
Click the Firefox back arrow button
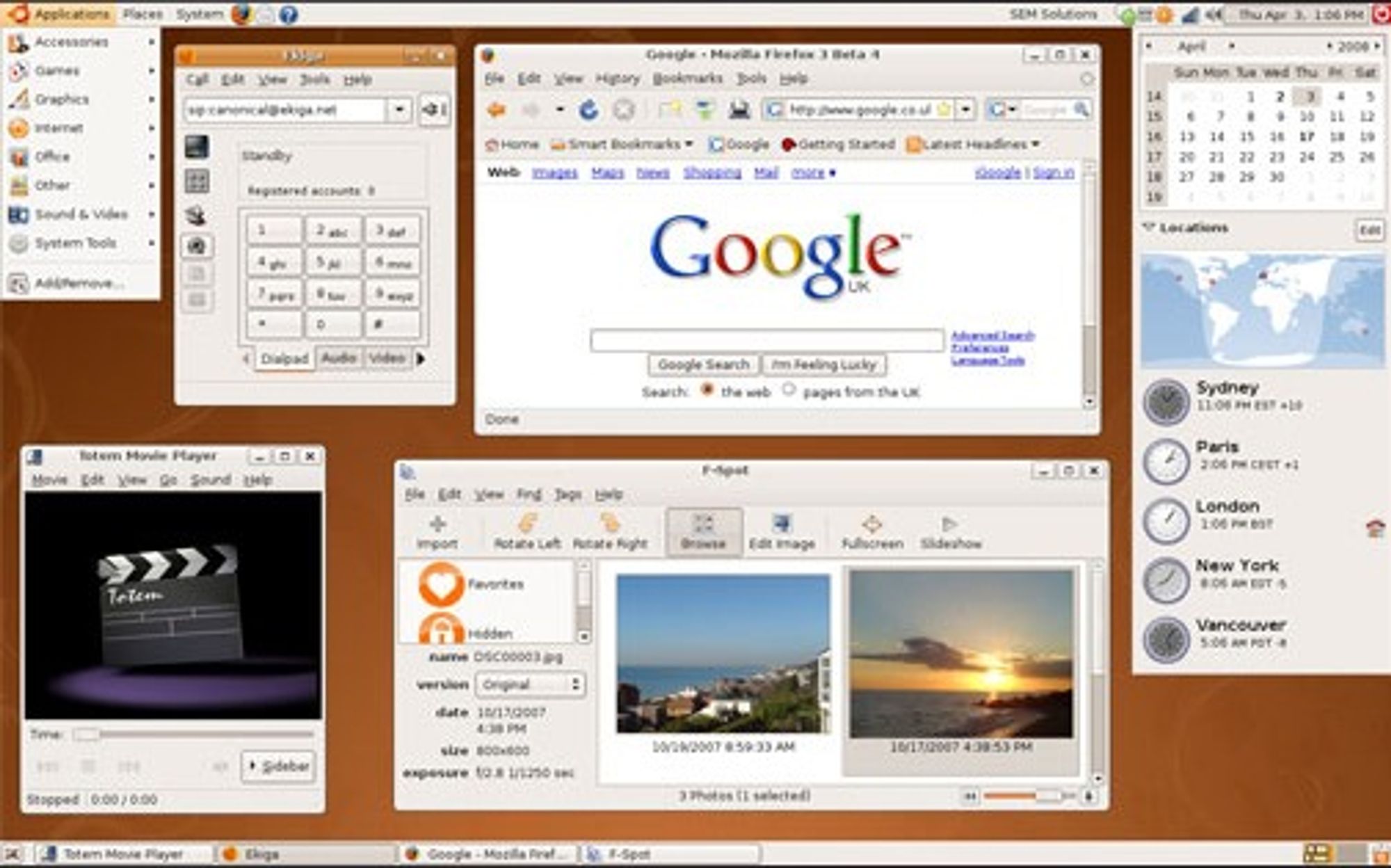pos(496,110)
